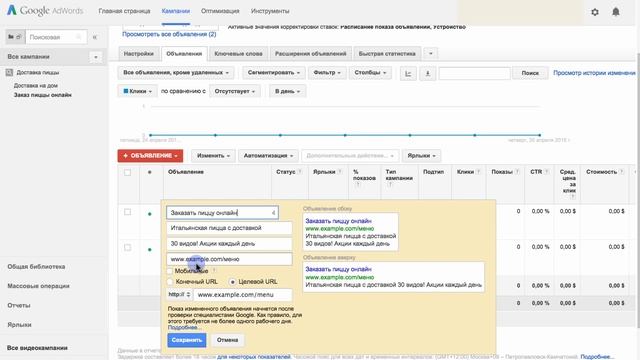Open the Фильтр dropdown
Image resolution: width=640 pixels, height=360 pixels.
click(327, 73)
